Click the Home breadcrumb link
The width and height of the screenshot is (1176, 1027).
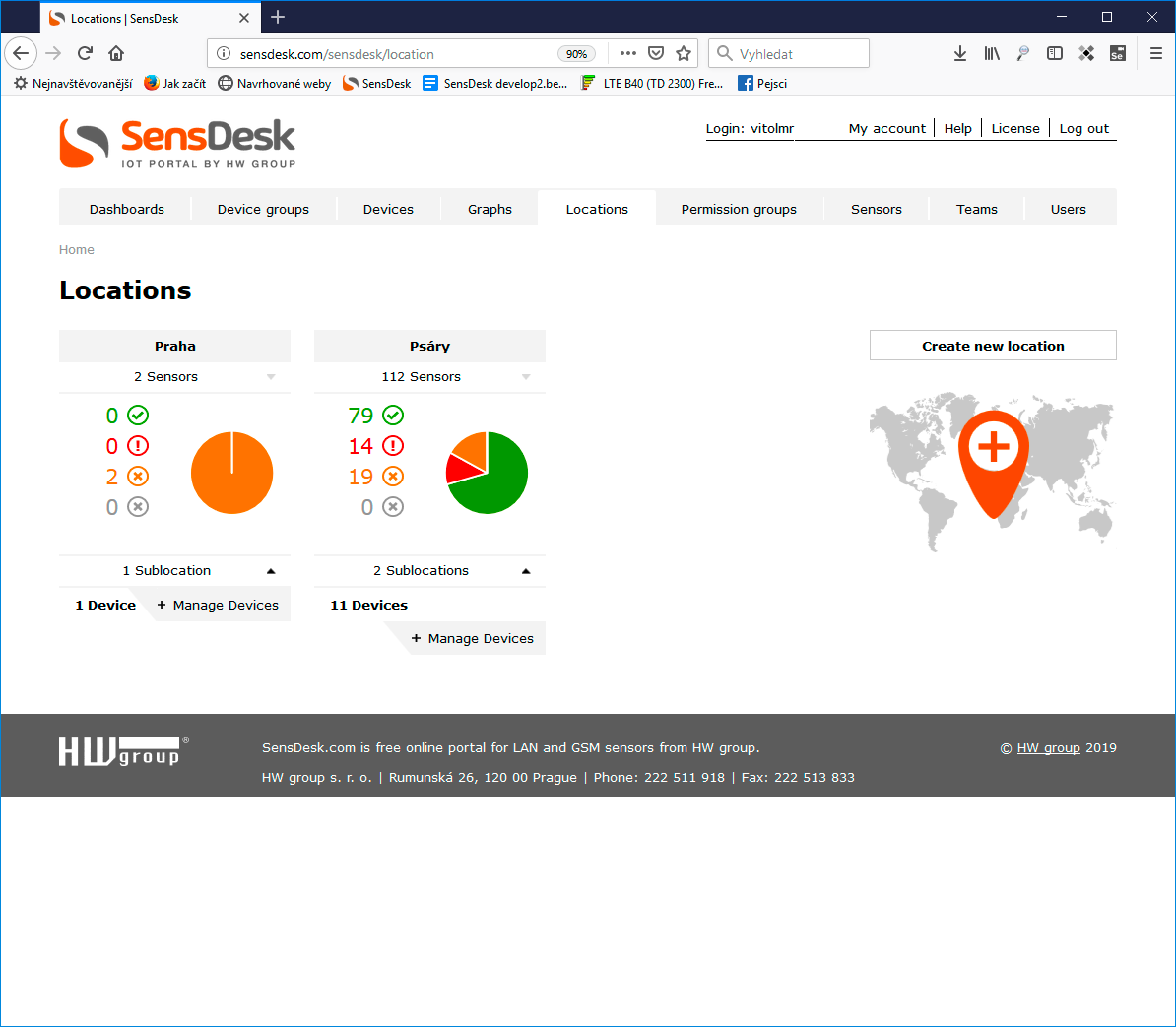pyautogui.click(x=77, y=250)
